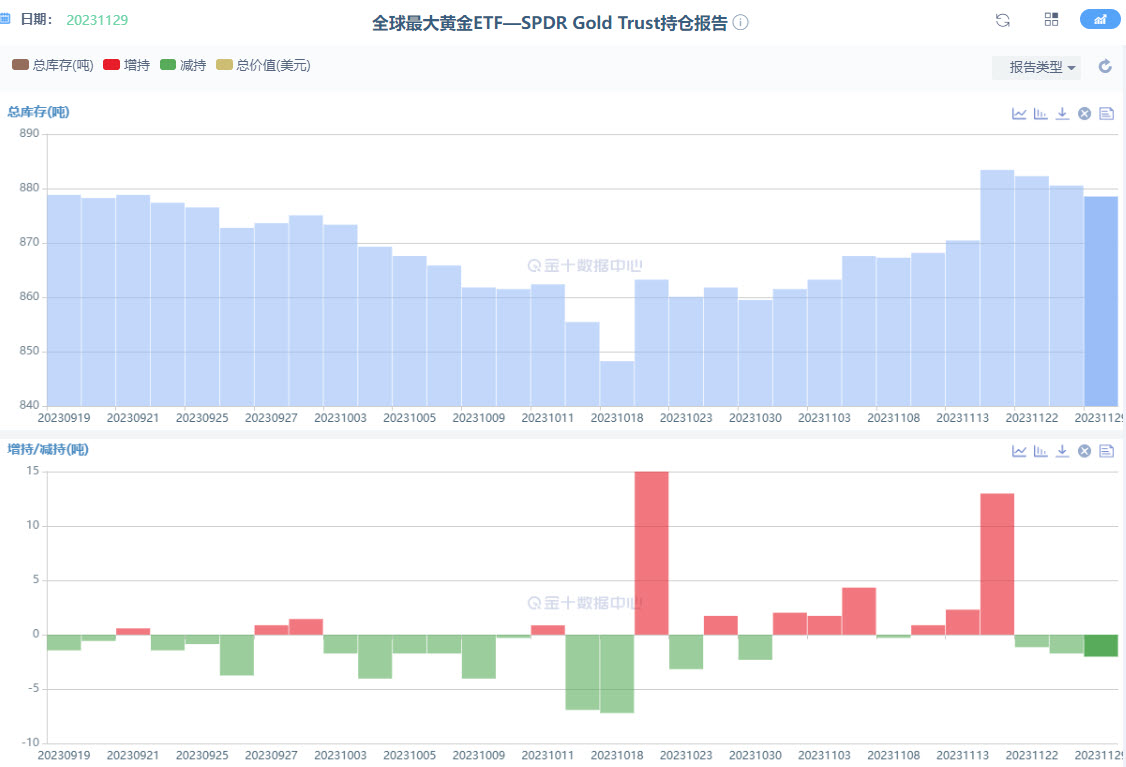
Task: Click the red 增持 legend color swatch
Action: point(111,65)
